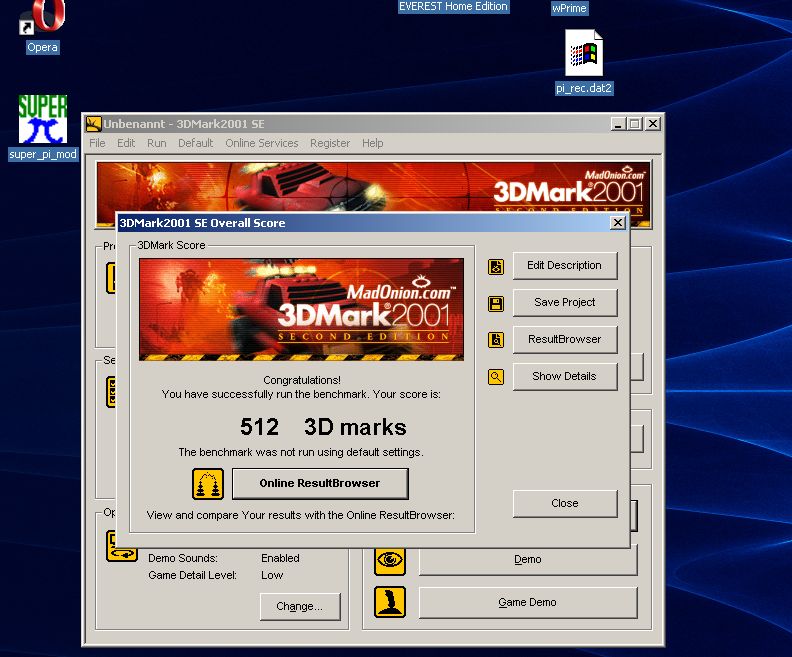
Task: Select the wPrime desktop shortcut label
Action: click(569, 8)
